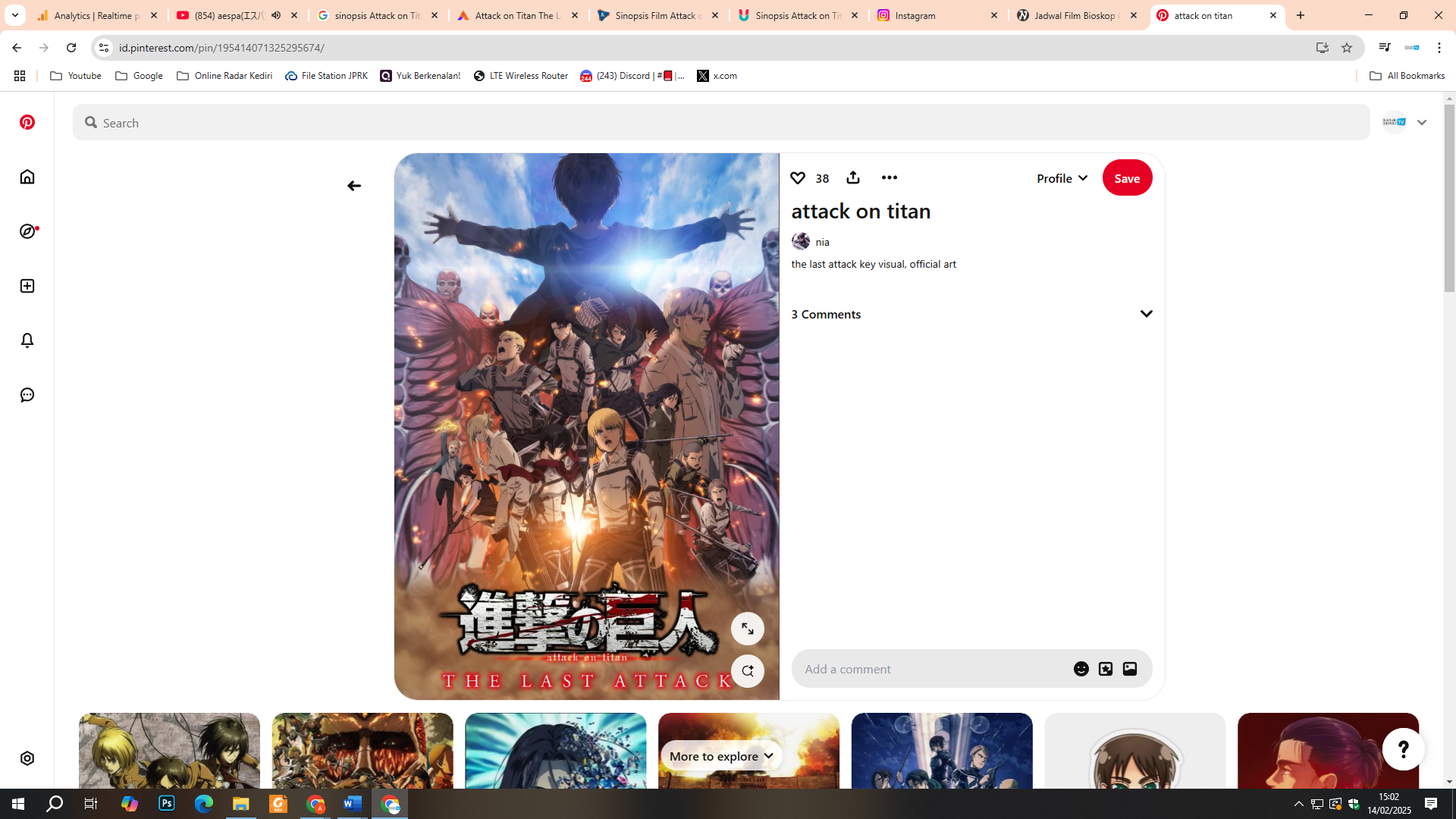Switch to the Analytics Realtime tab

97,15
